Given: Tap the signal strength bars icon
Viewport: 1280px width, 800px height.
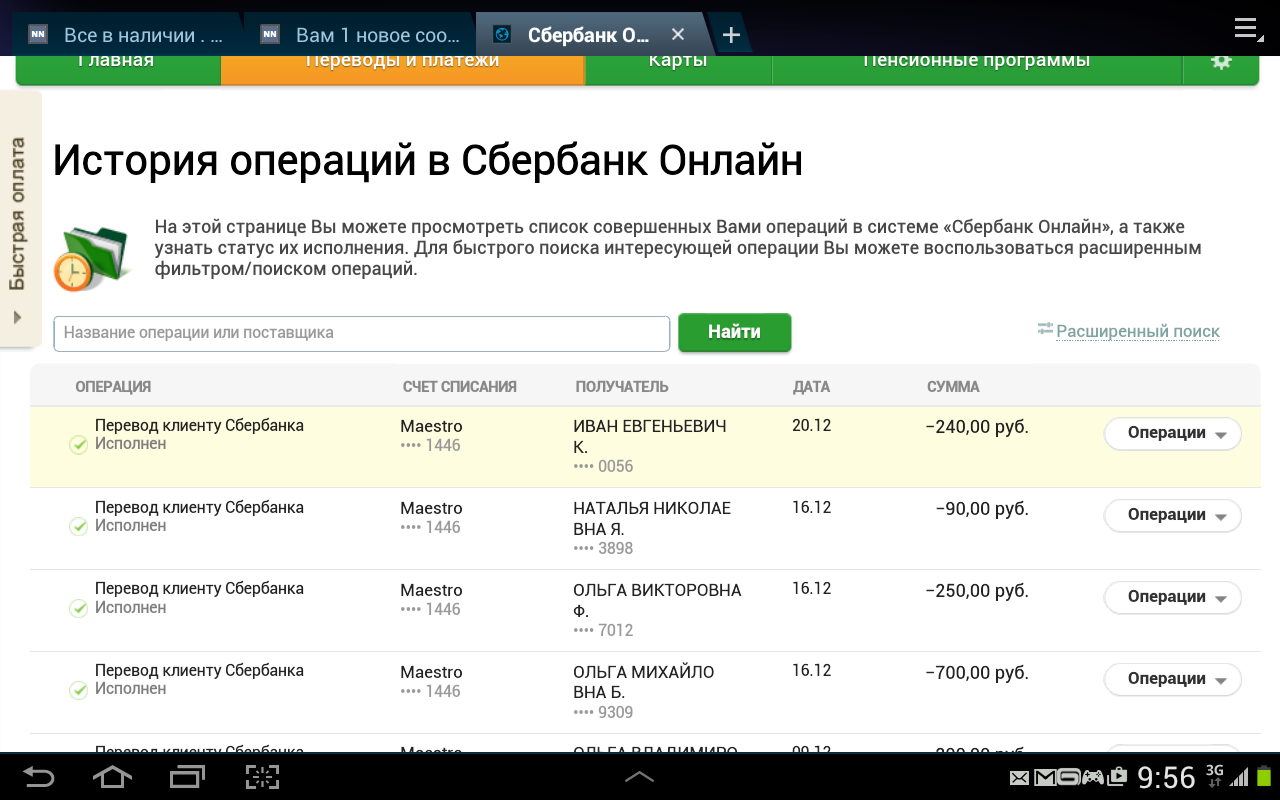Looking at the screenshot, I should 1240,777.
